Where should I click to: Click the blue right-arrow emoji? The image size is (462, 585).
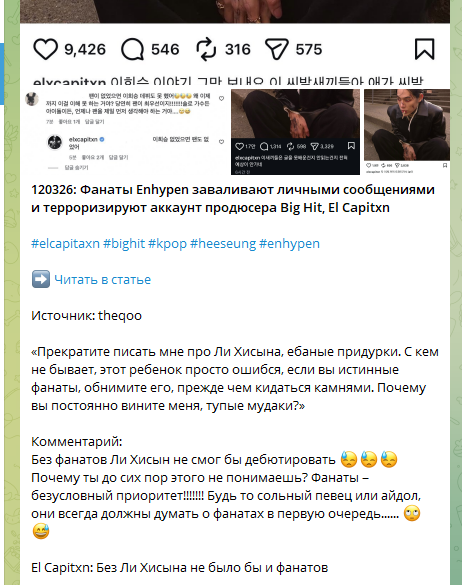point(41,279)
